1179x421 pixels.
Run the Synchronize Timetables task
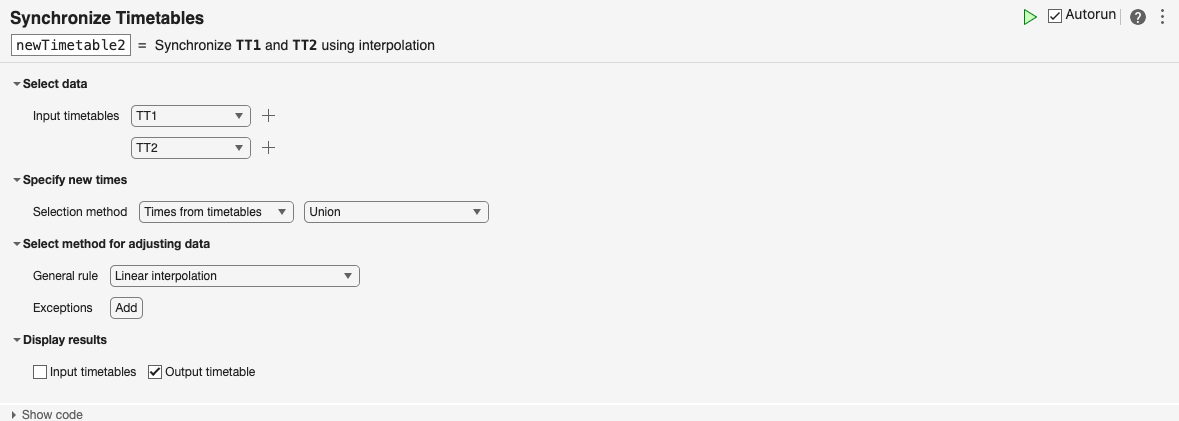(1030, 17)
